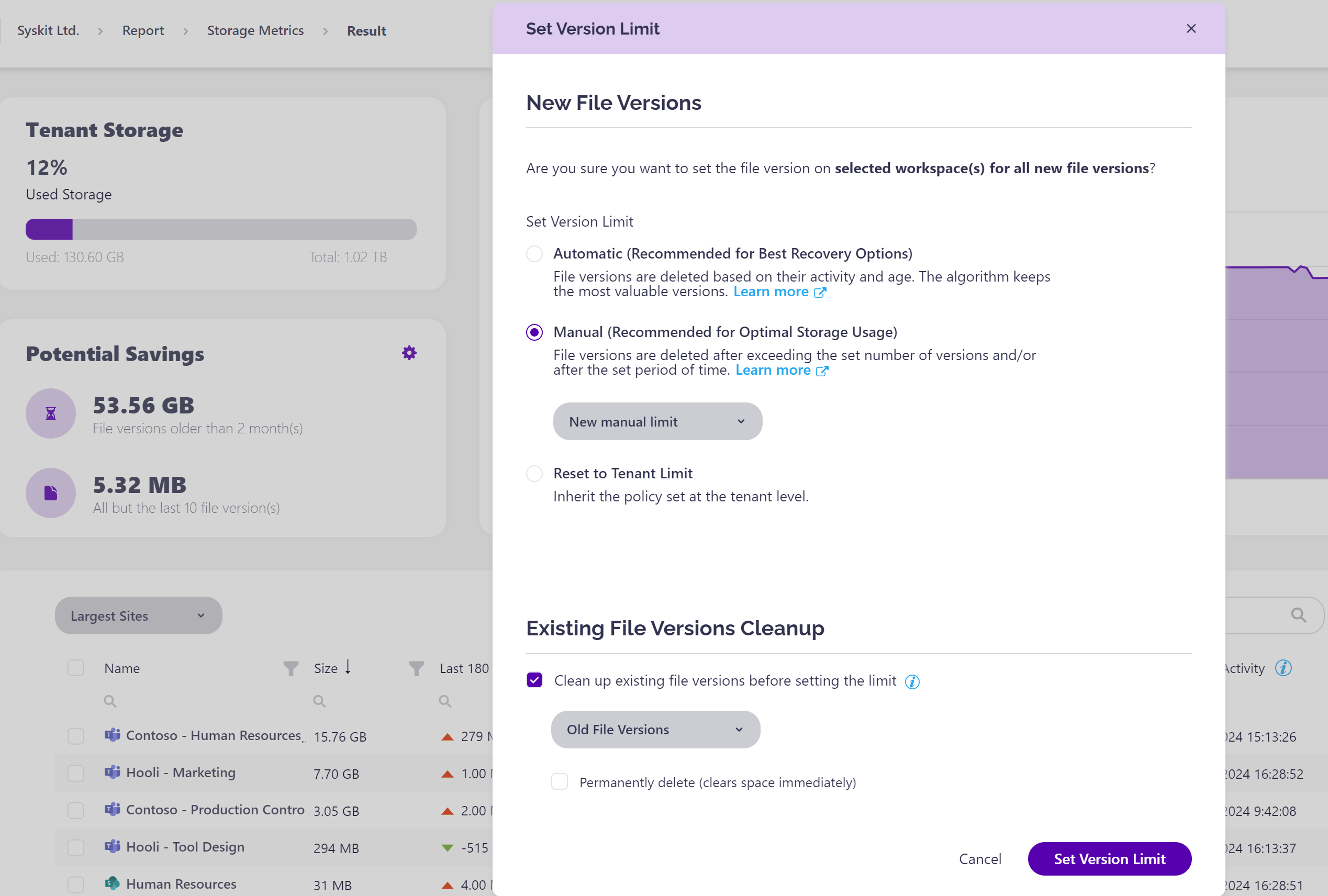Screen dimensions: 1328x896
Task: Click Teams icon for Contoso - Human Resources
Action: point(113,735)
